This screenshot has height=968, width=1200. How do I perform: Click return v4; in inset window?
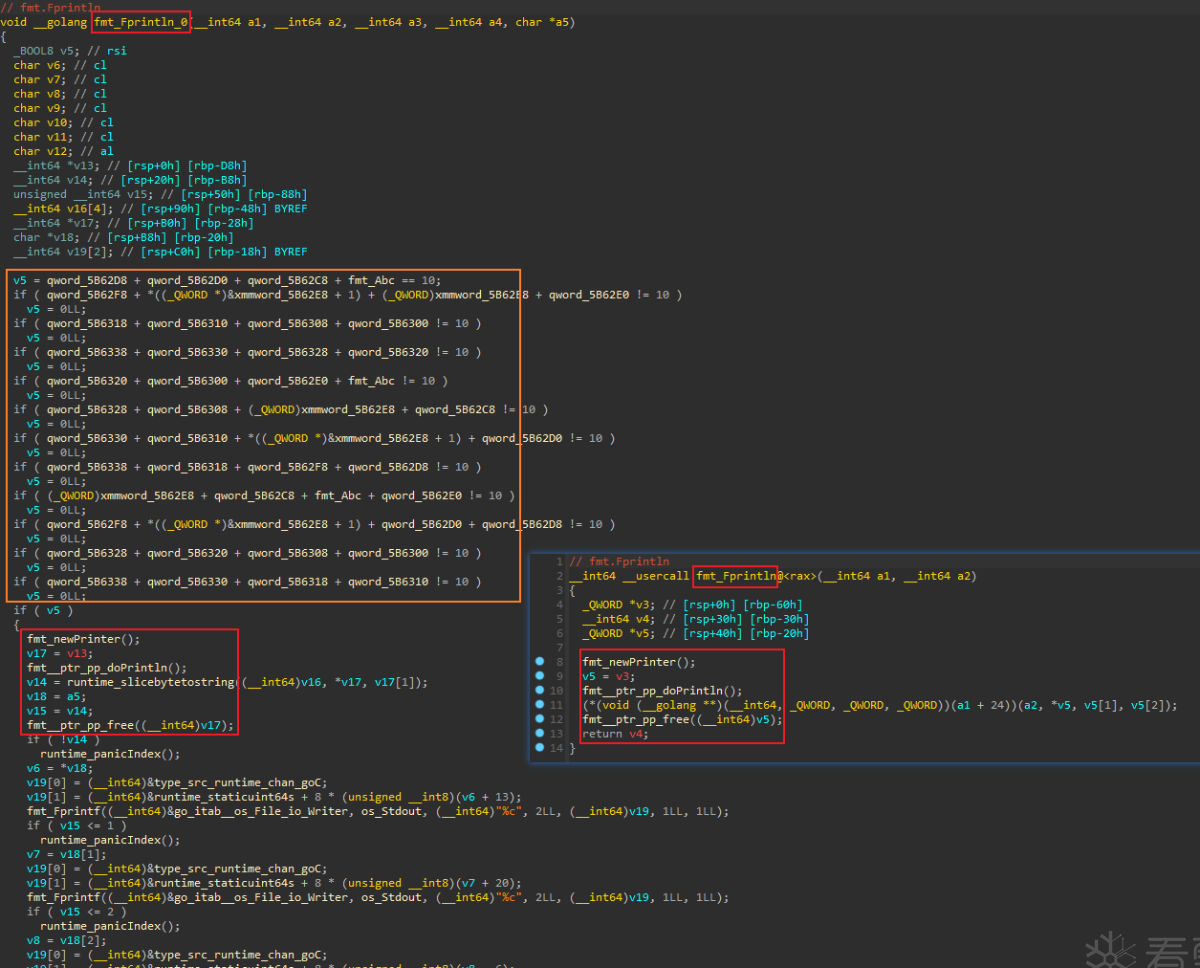[614, 734]
